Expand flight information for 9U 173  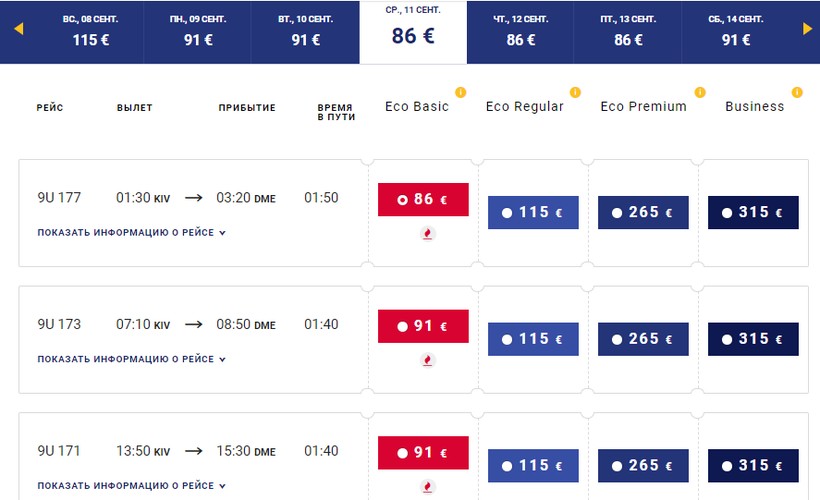point(132,359)
